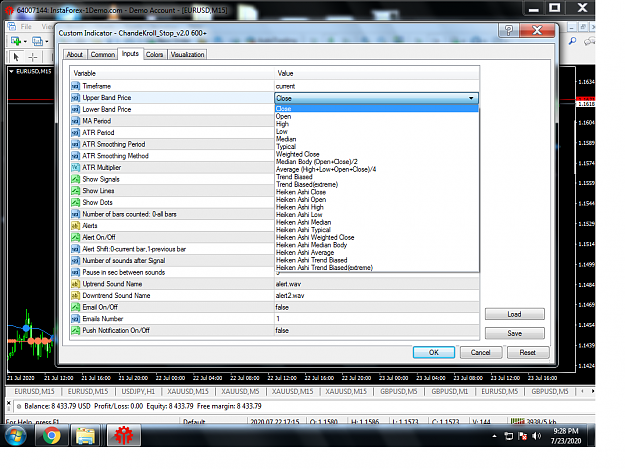Click the Alerts string icon
625x469 pixels.
[x=76, y=226]
